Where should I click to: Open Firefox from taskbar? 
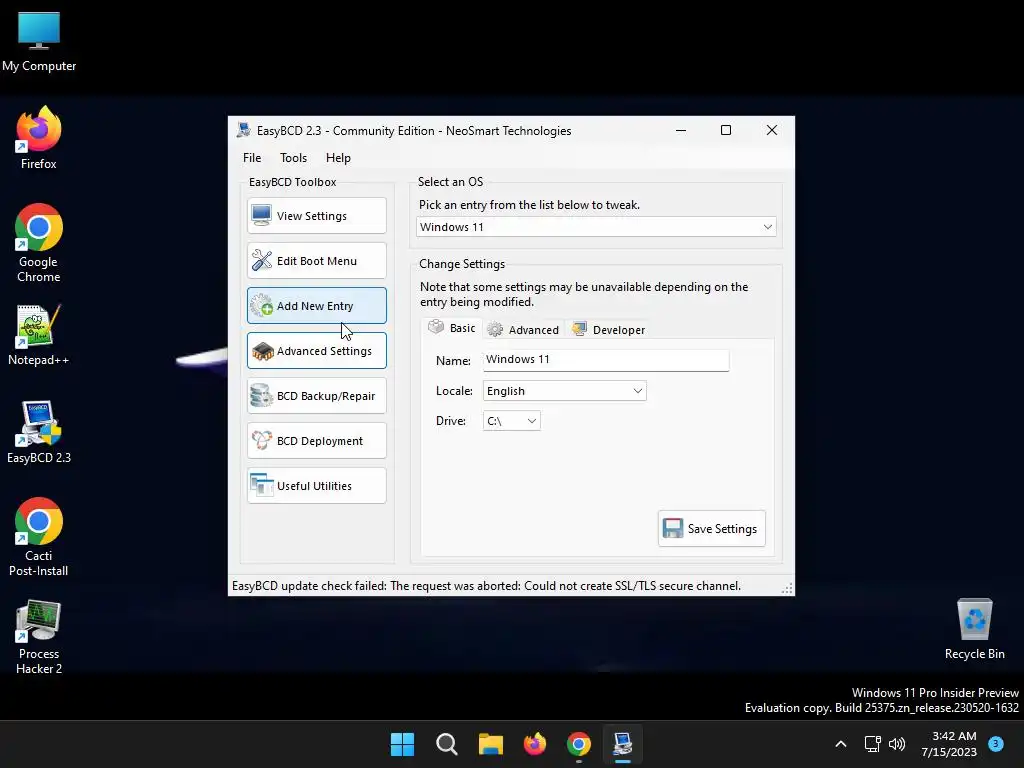pyautogui.click(x=535, y=744)
